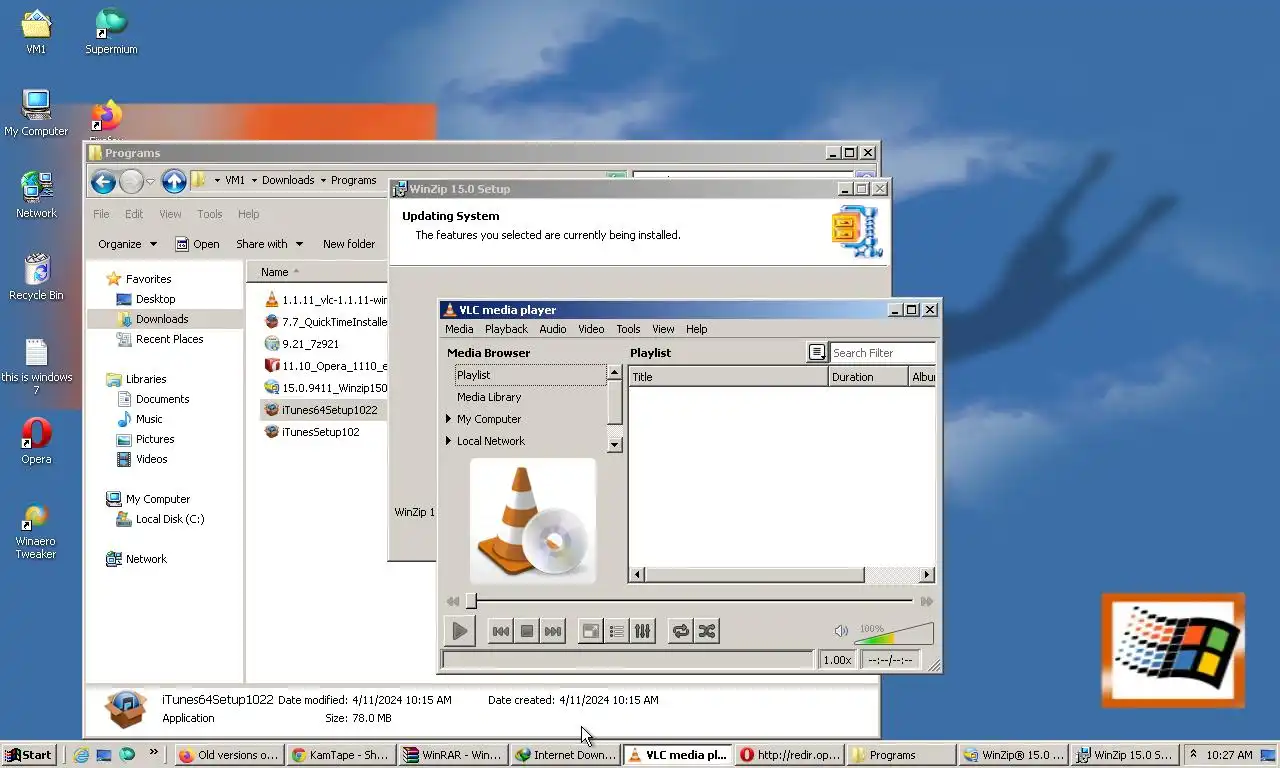Open VLC Audio menu

[x=553, y=329]
